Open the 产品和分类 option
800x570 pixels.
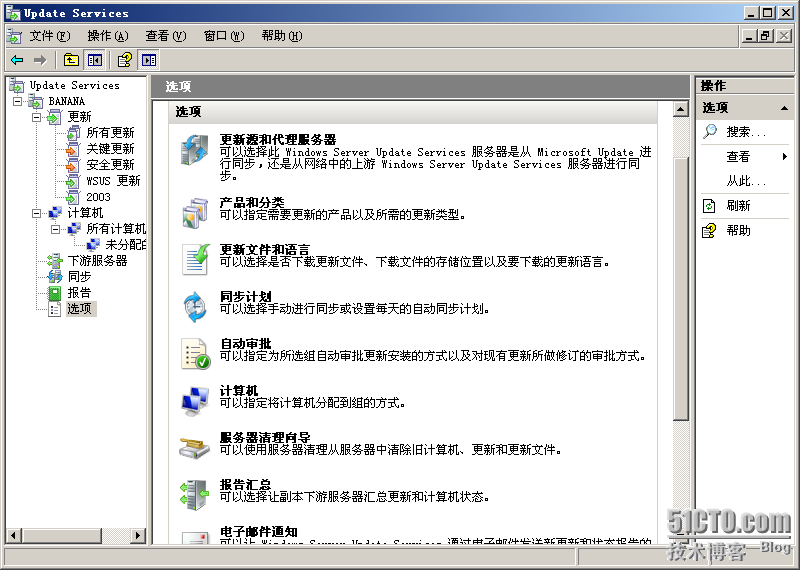(252, 203)
